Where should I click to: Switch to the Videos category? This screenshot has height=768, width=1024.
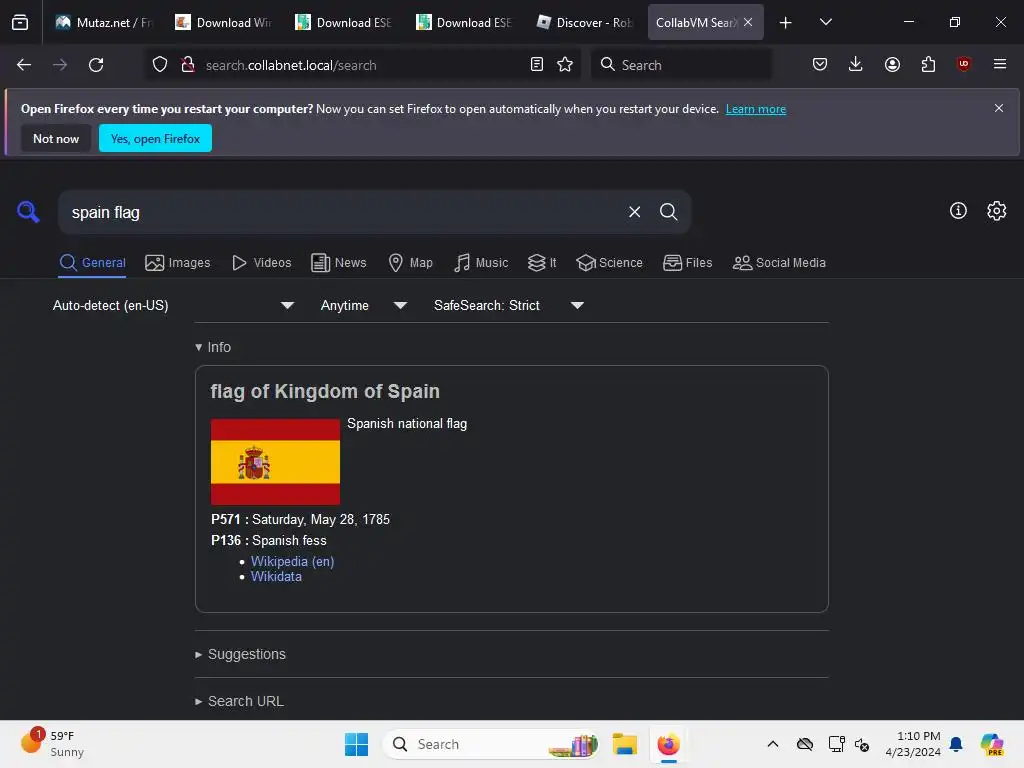[262, 263]
